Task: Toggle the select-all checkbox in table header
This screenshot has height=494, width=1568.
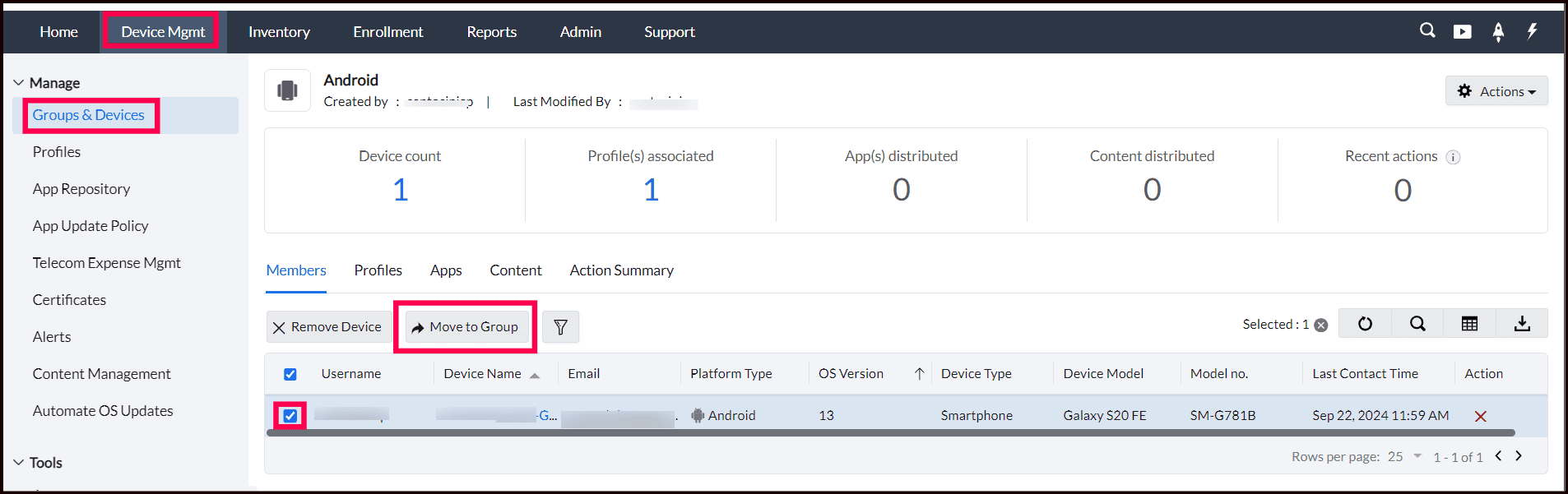Action: click(290, 374)
